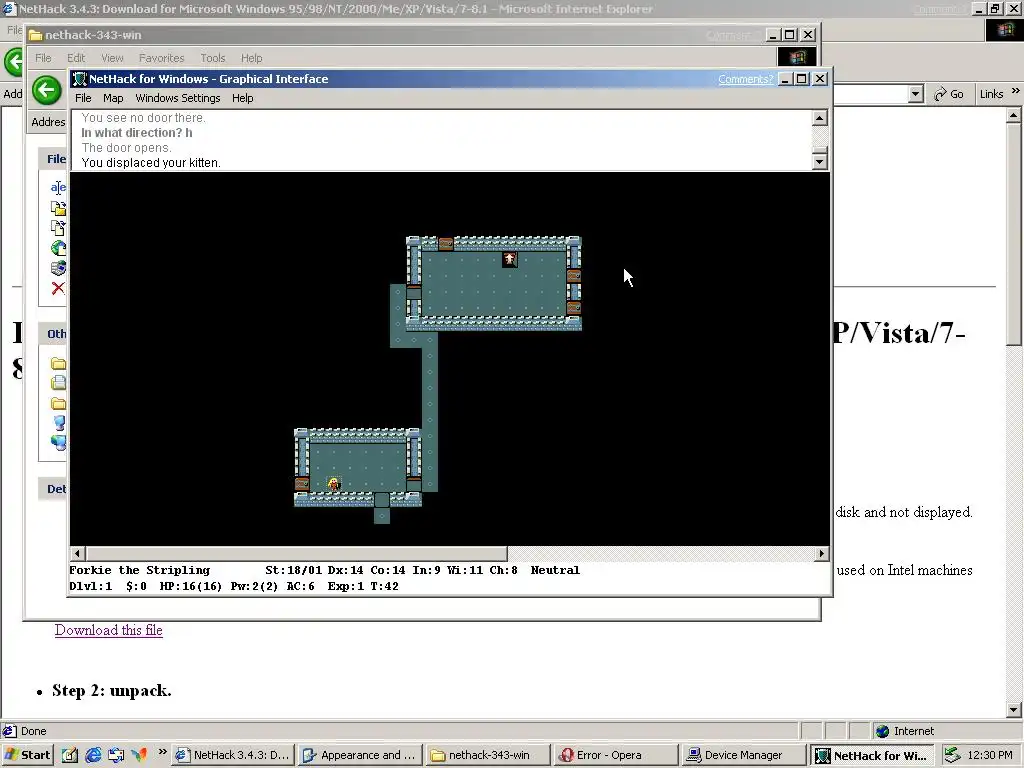Open the IE address bar dropdown

pyautogui.click(x=916, y=94)
